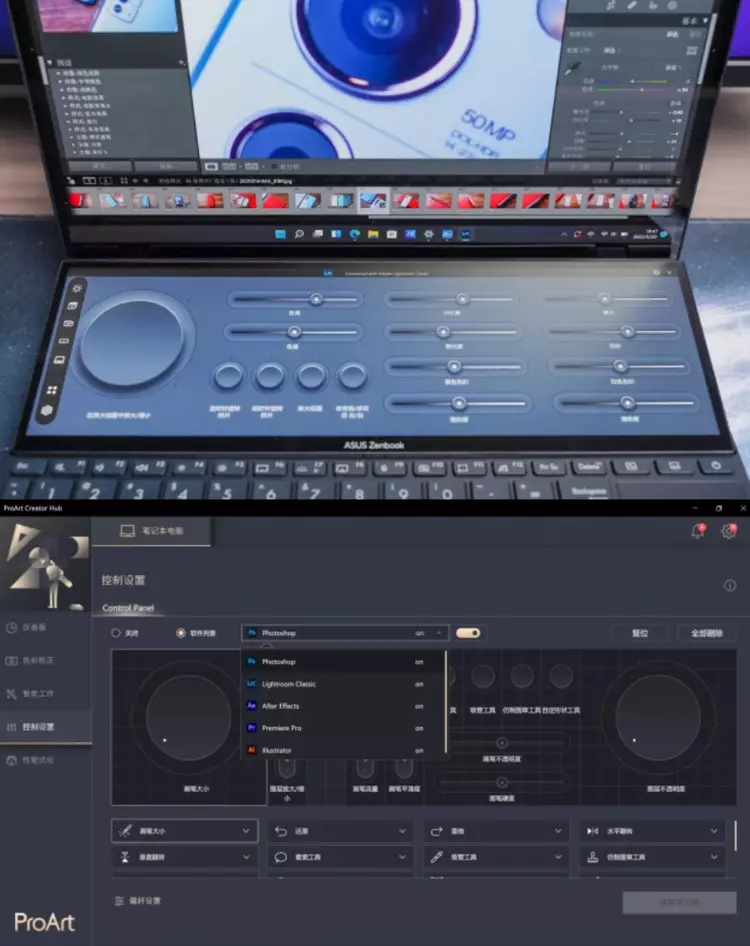Open File Explorer from laptop taskbar
750x946 pixels.
[373, 234]
